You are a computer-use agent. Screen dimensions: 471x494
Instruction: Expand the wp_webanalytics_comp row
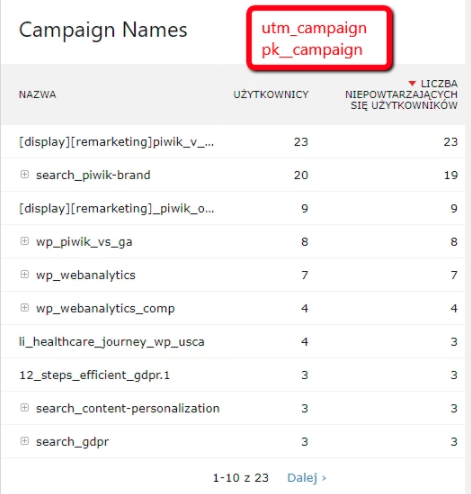point(24,308)
